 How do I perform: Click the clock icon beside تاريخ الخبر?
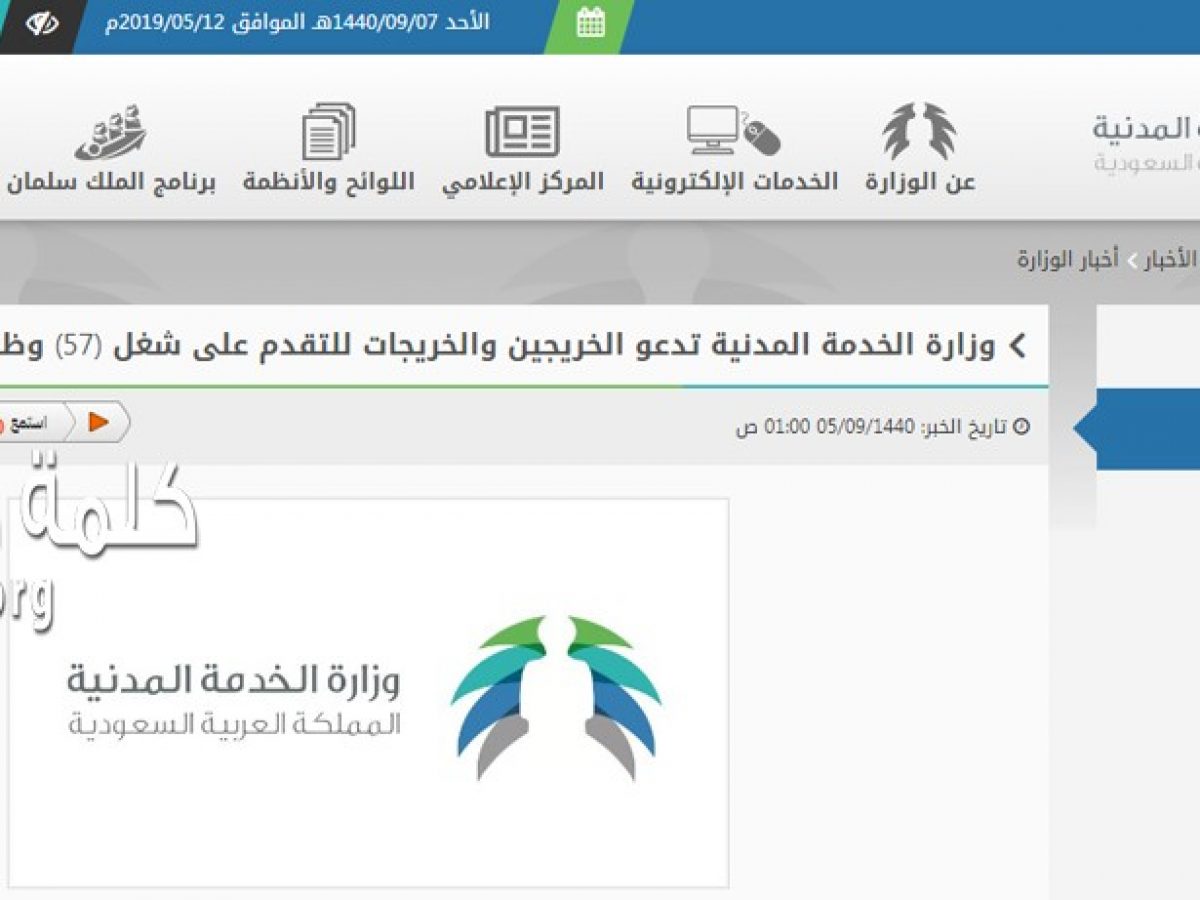[x=1021, y=427]
